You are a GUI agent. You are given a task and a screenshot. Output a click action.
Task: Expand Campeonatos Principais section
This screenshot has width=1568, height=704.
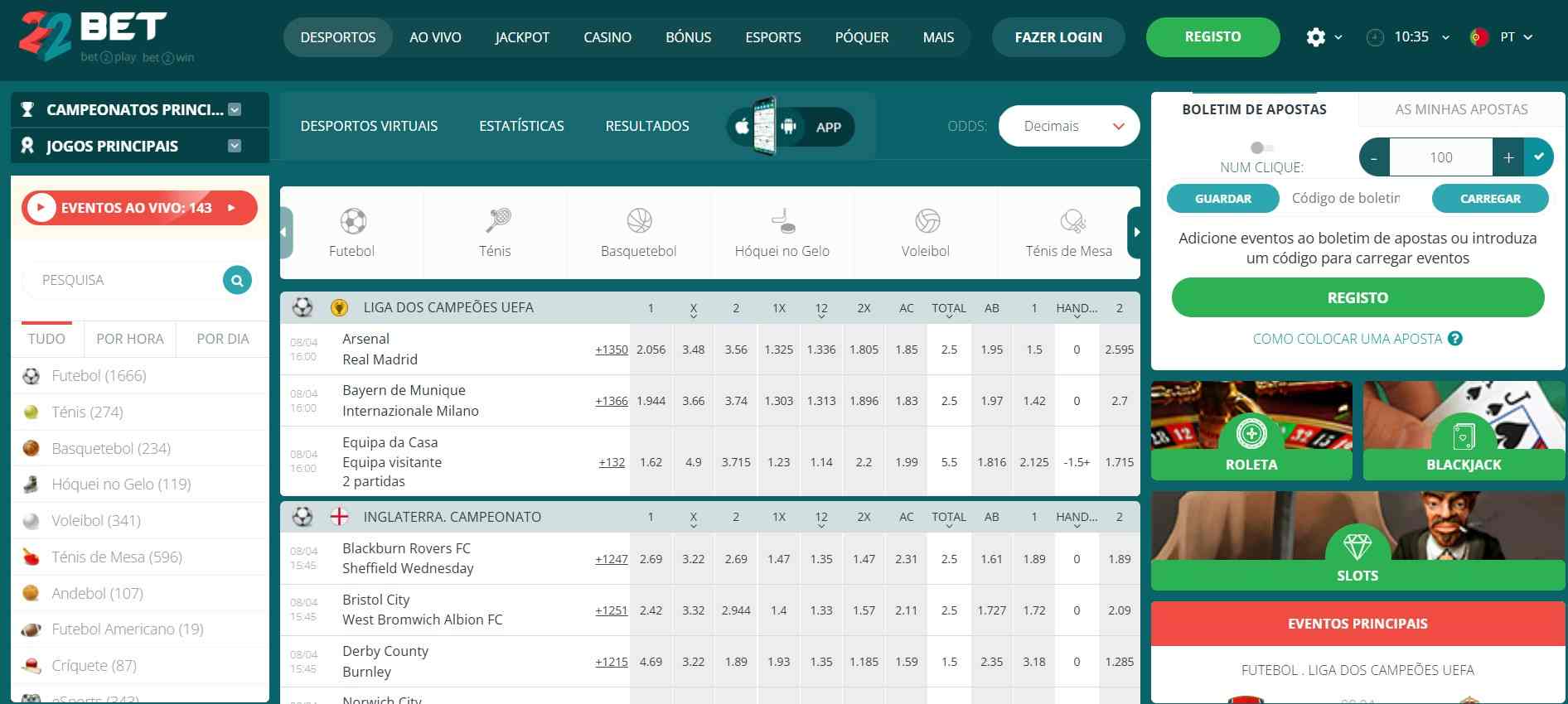pyautogui.click(x=235, y=109)
